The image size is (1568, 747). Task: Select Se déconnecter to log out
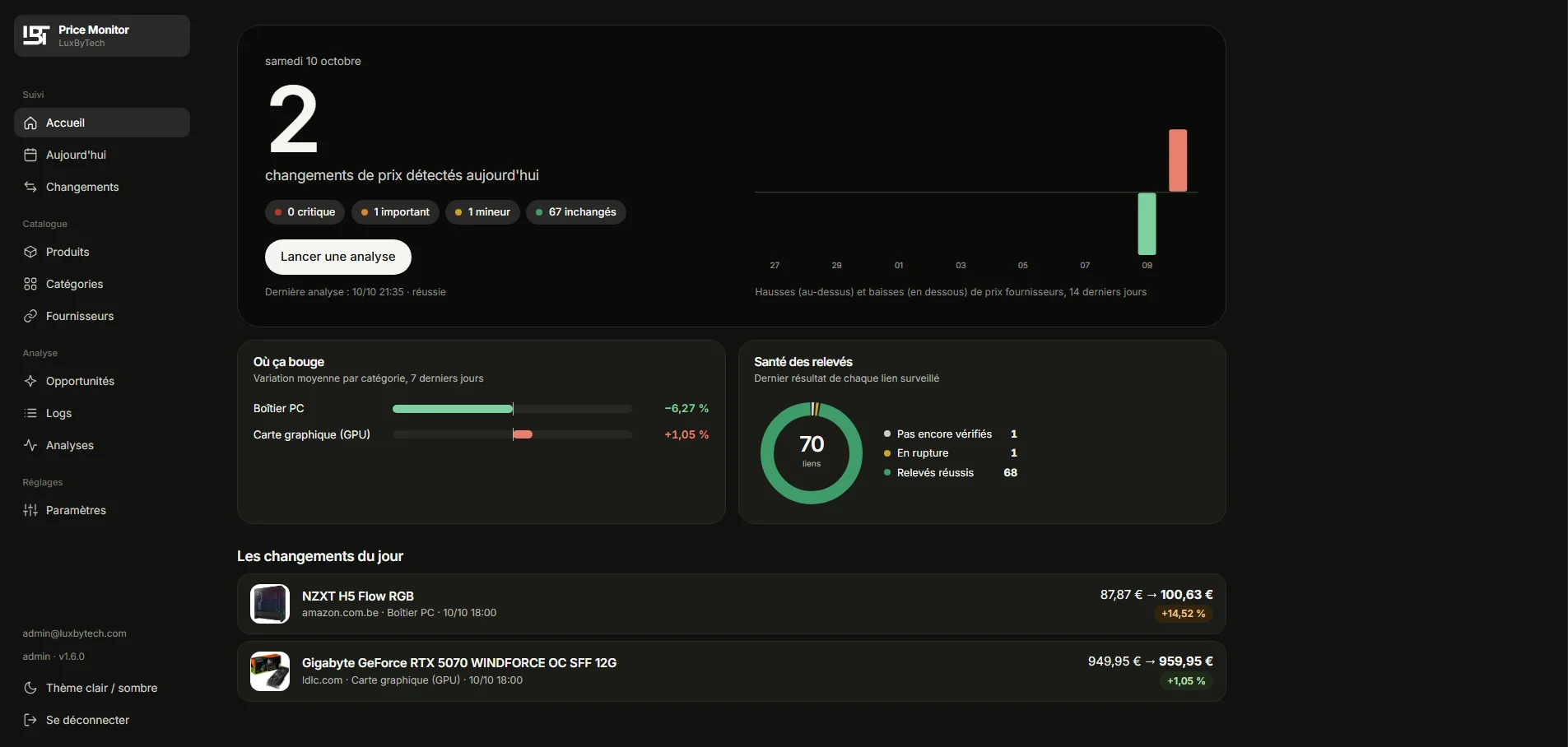[102, 720]
